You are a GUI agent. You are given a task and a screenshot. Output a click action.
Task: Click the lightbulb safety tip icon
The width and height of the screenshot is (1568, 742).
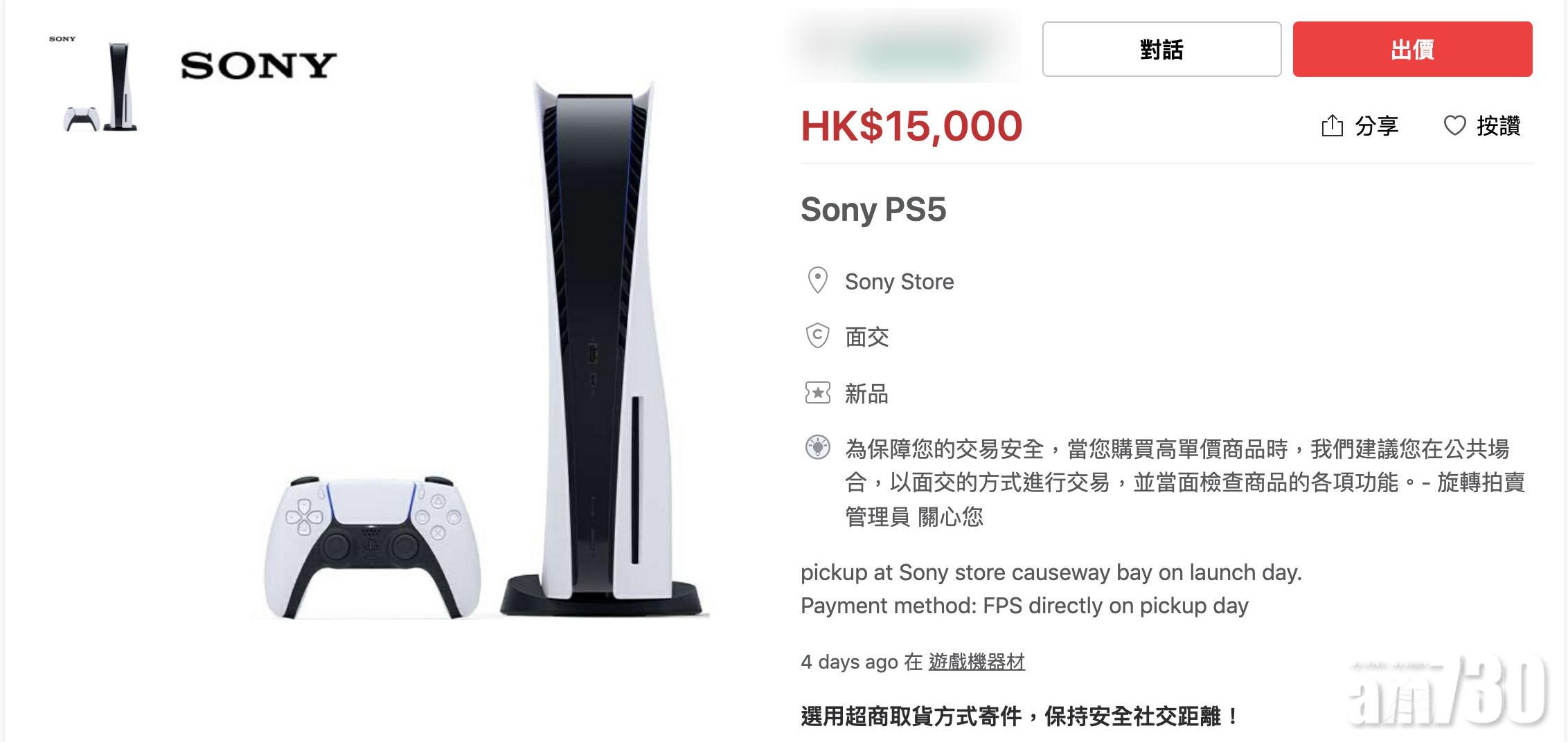(x=818, y=447)
